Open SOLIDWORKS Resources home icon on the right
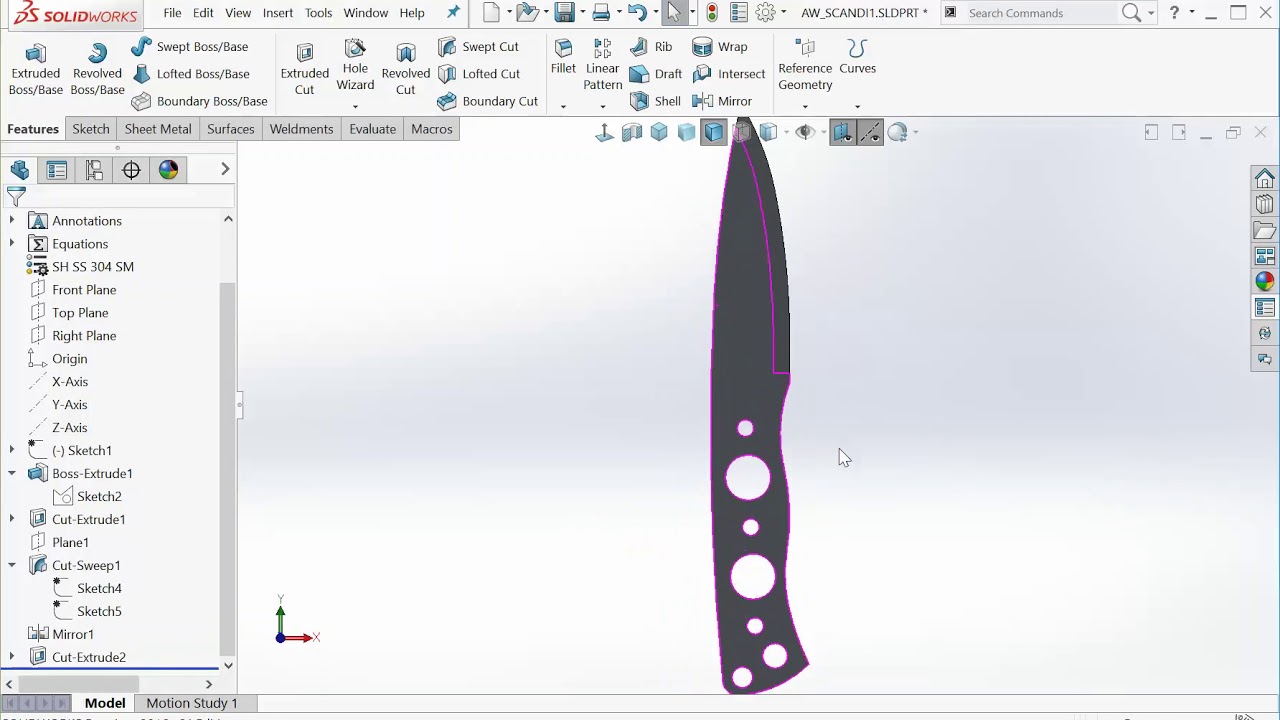The image size is (1280, 720). pyautogui.click(x=1265, y=179)
